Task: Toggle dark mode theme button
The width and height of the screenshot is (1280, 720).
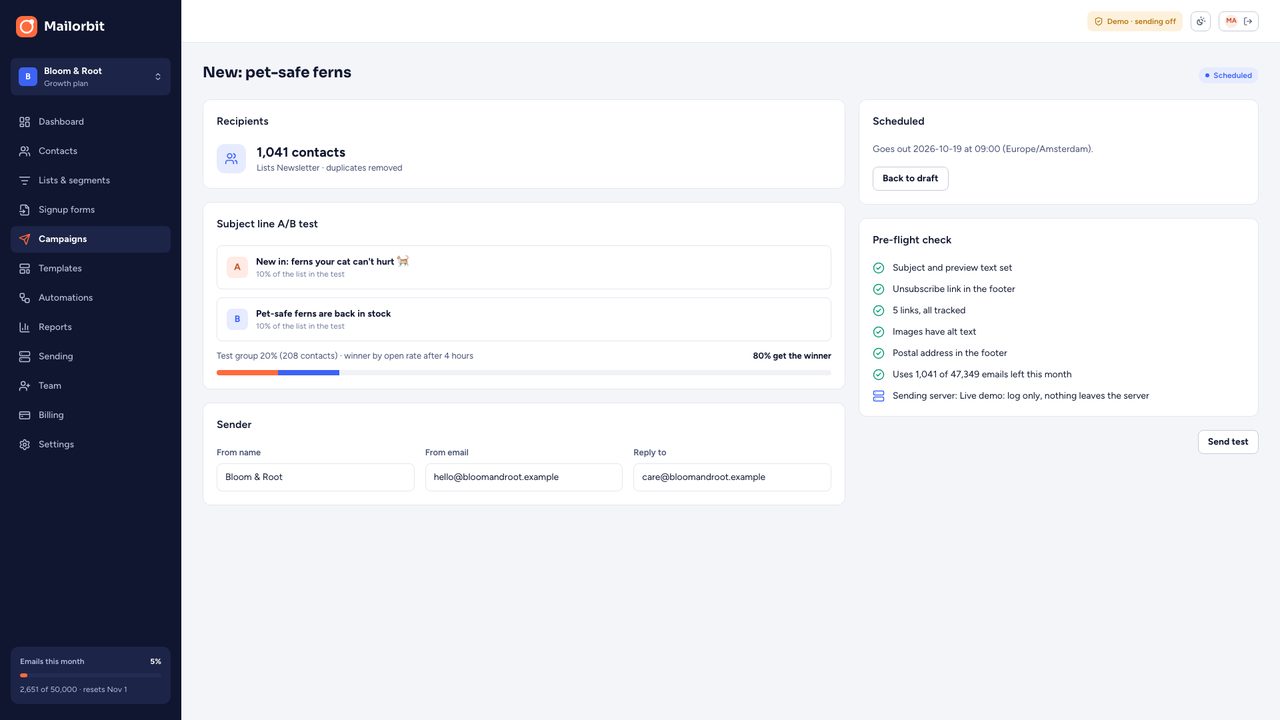Action: click(x=1200, y=21)
